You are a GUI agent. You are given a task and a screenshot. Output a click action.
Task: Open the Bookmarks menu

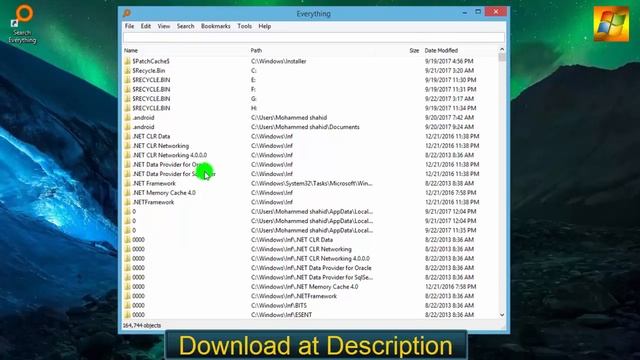click(x=216, y=26)
